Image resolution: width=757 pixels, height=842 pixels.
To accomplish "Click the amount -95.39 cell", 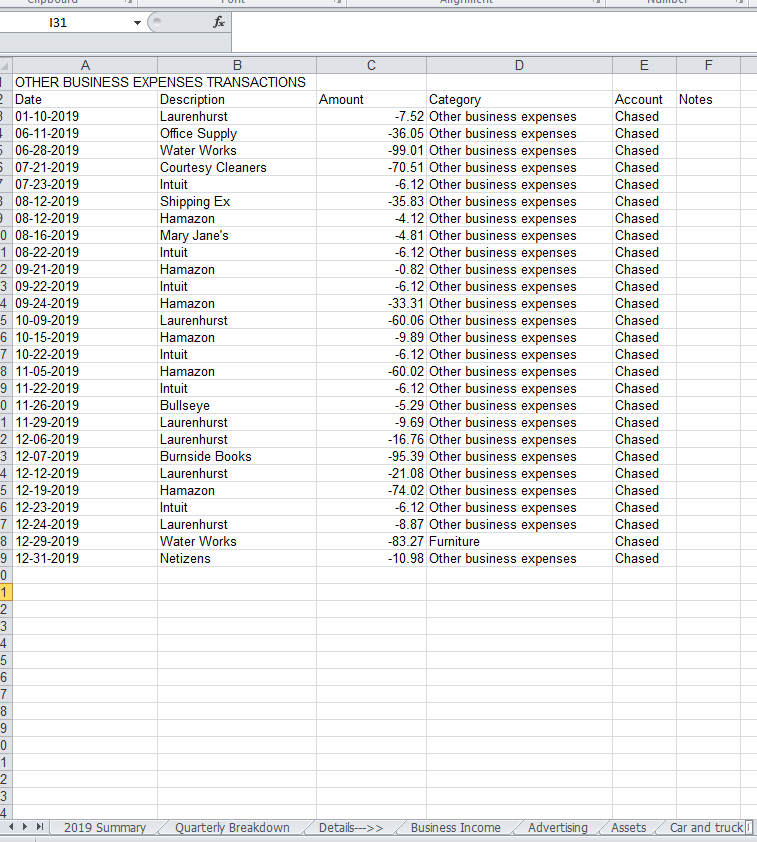I will pos(371,456).
